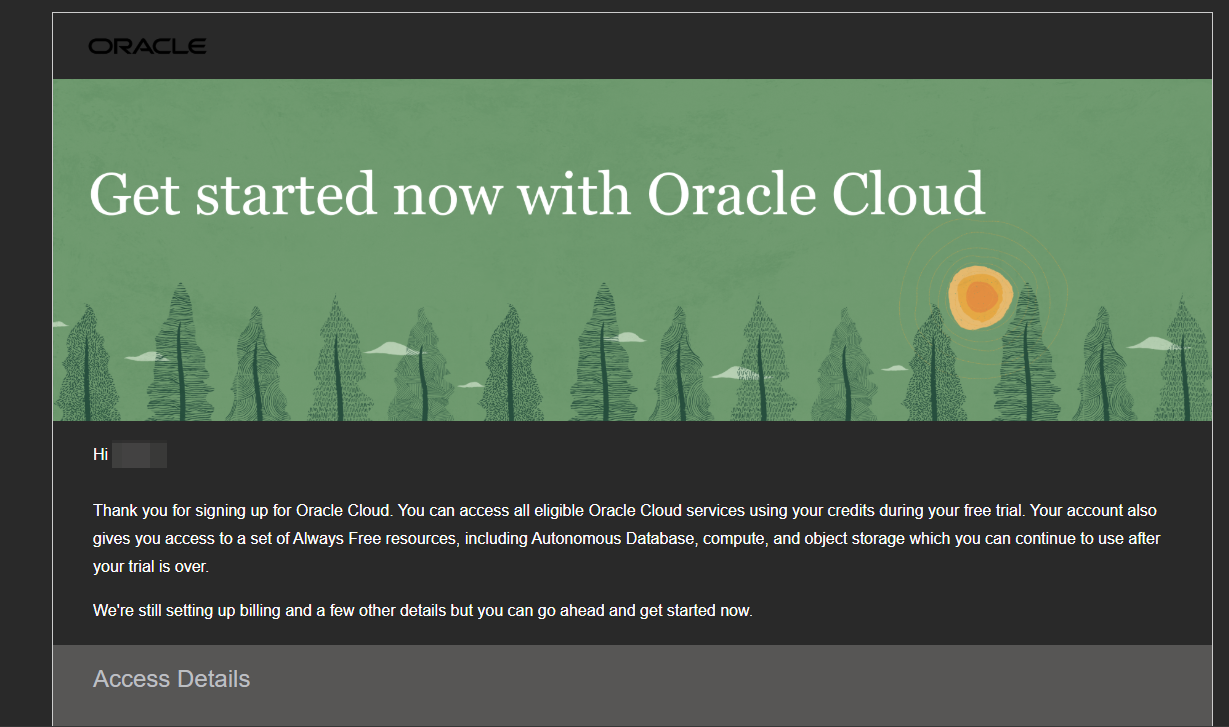Click the orange sun illustration

(980, 297)
